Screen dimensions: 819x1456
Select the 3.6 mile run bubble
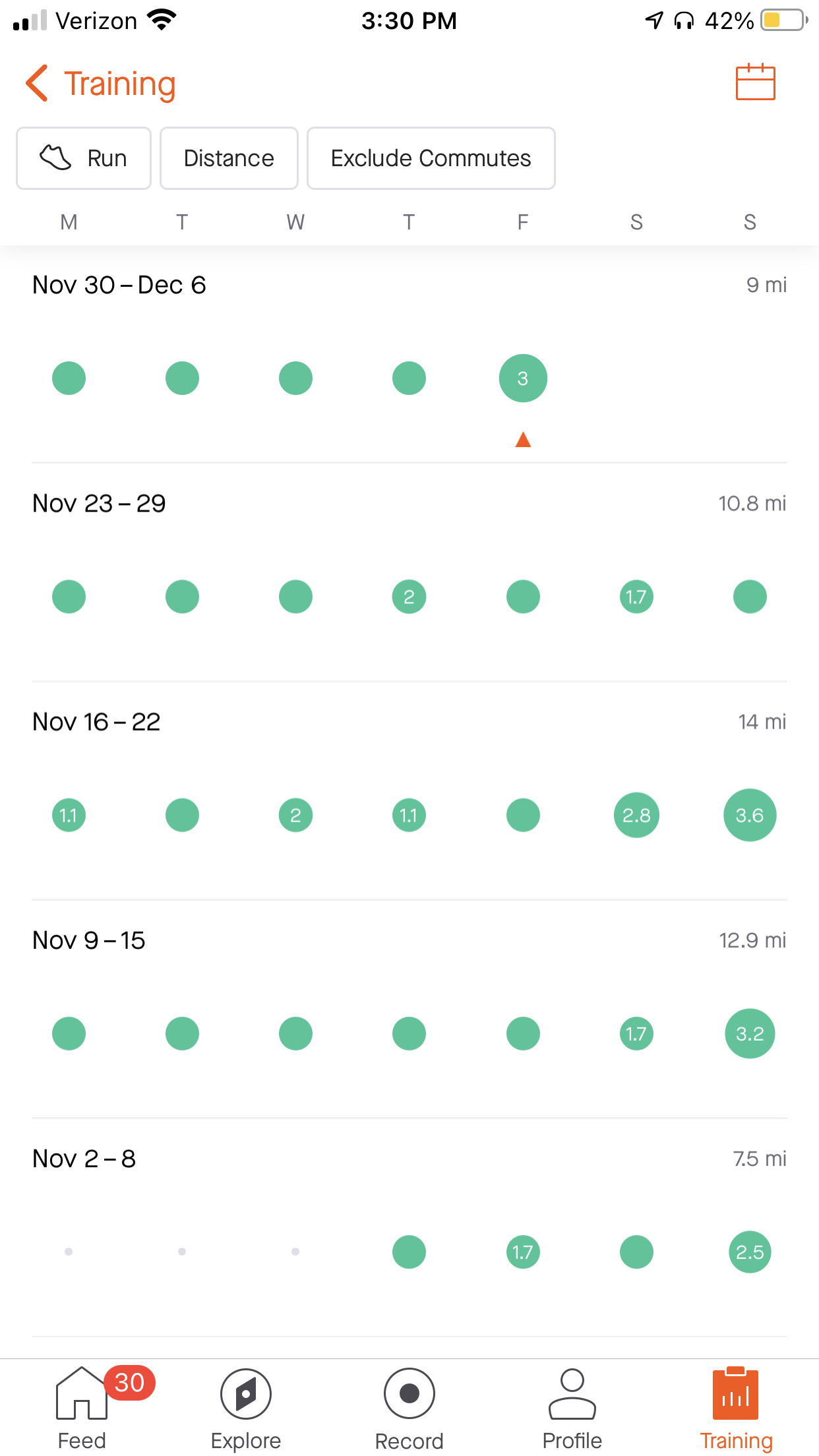click(750, 815)
